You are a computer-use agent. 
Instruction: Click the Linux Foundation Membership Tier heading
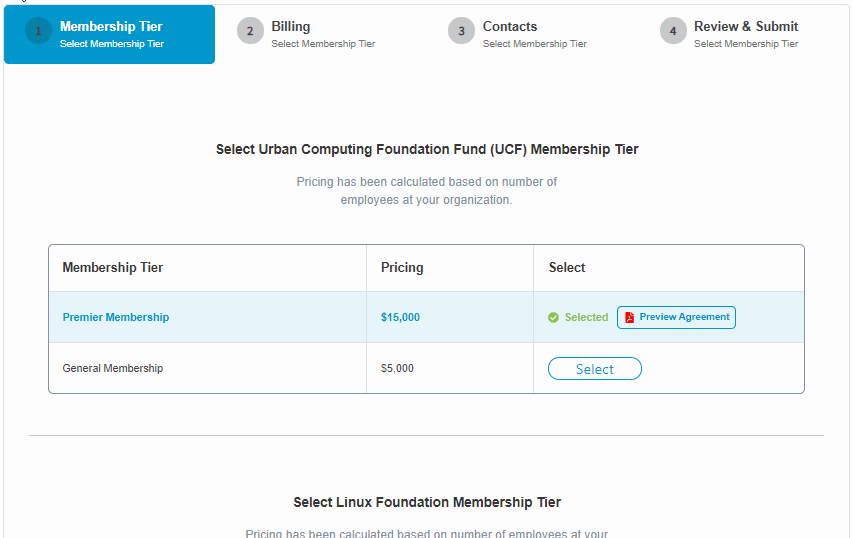click(x=427, y=502)
